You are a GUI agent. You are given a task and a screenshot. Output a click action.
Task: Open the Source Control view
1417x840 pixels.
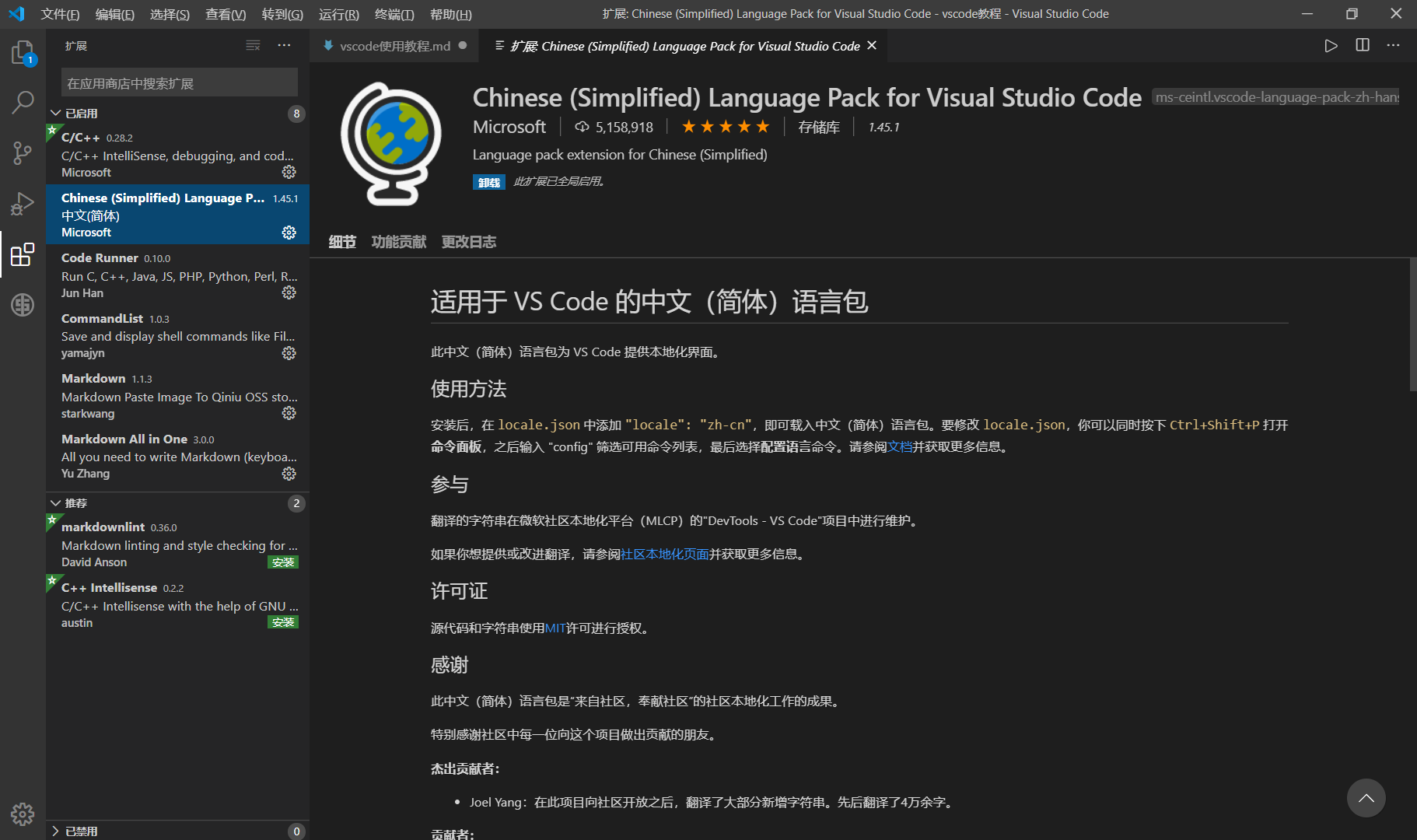[x=23, y=152]
